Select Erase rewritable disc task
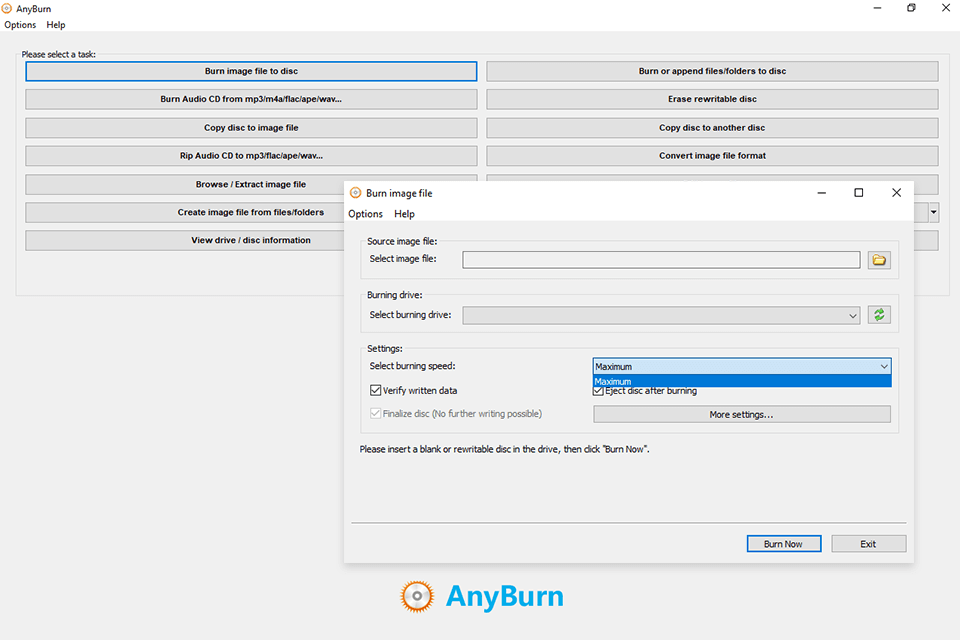Image resolution: width=960 pixels, height=640 pixels. click(x=712, y=100)
